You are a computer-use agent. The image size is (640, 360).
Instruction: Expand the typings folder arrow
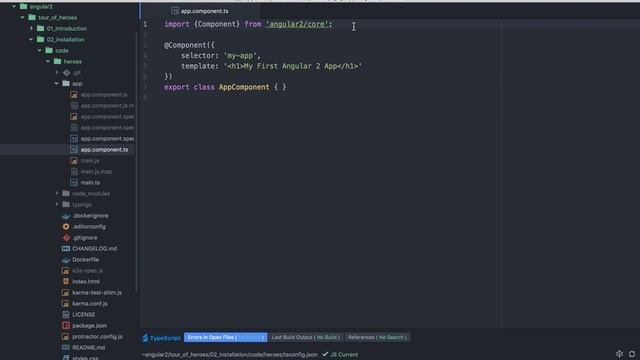[x=57, y=204]
